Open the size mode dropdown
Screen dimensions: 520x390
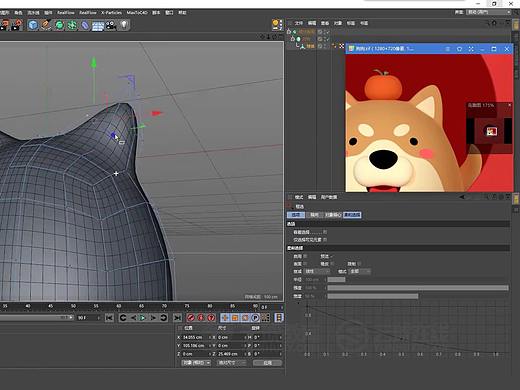coord(232,363)
